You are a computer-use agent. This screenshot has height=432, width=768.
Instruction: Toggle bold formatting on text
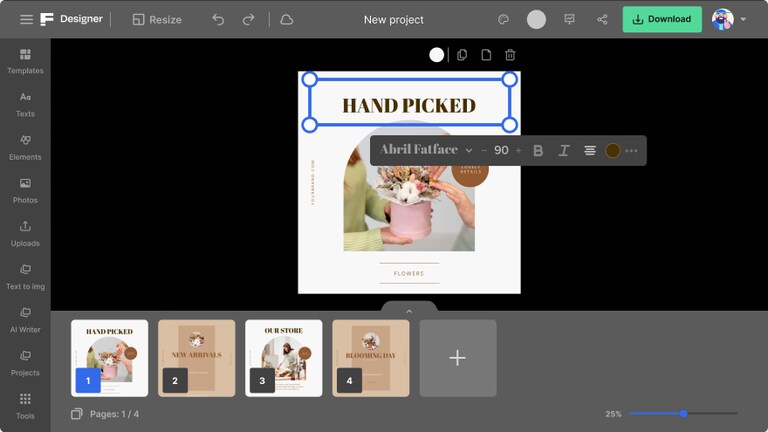tap(538, 150)
